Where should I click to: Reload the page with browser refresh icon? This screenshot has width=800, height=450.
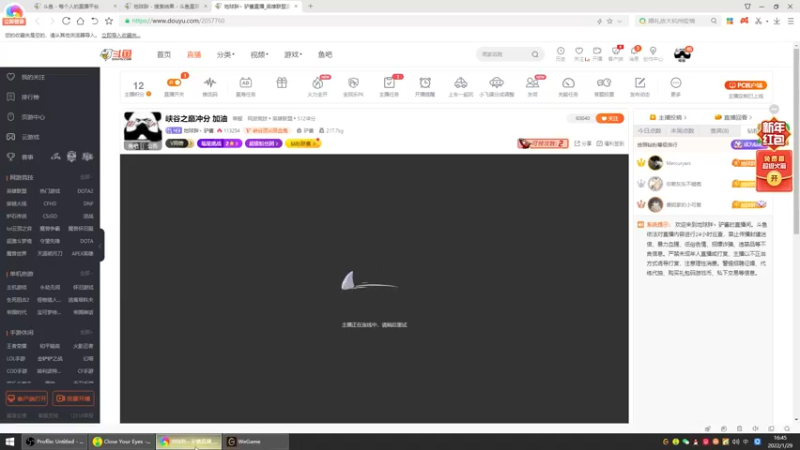point(66,21)
